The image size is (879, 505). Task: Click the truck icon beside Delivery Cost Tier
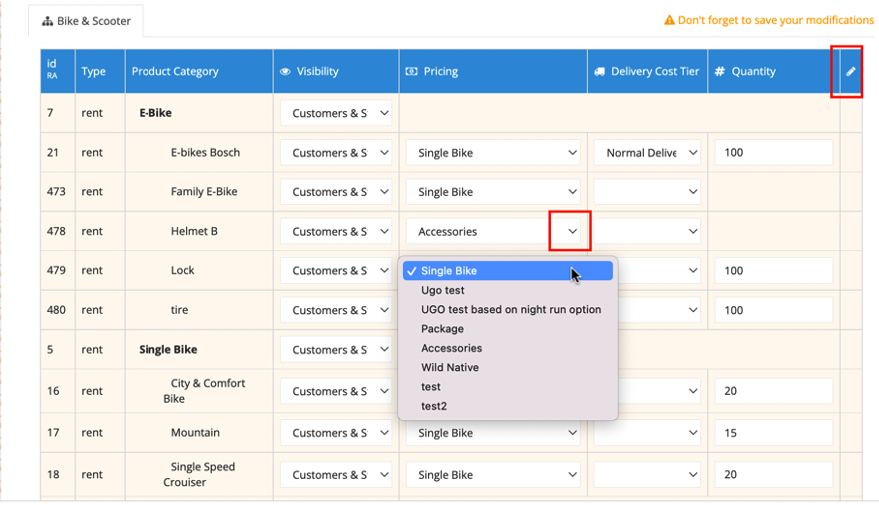click(x=600, y=71)
